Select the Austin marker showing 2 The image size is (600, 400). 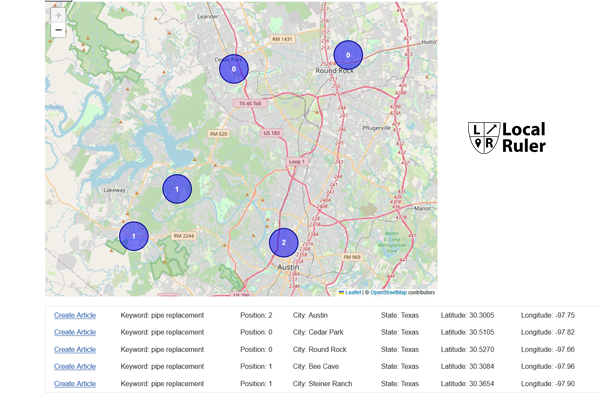(x=284, y=242)
